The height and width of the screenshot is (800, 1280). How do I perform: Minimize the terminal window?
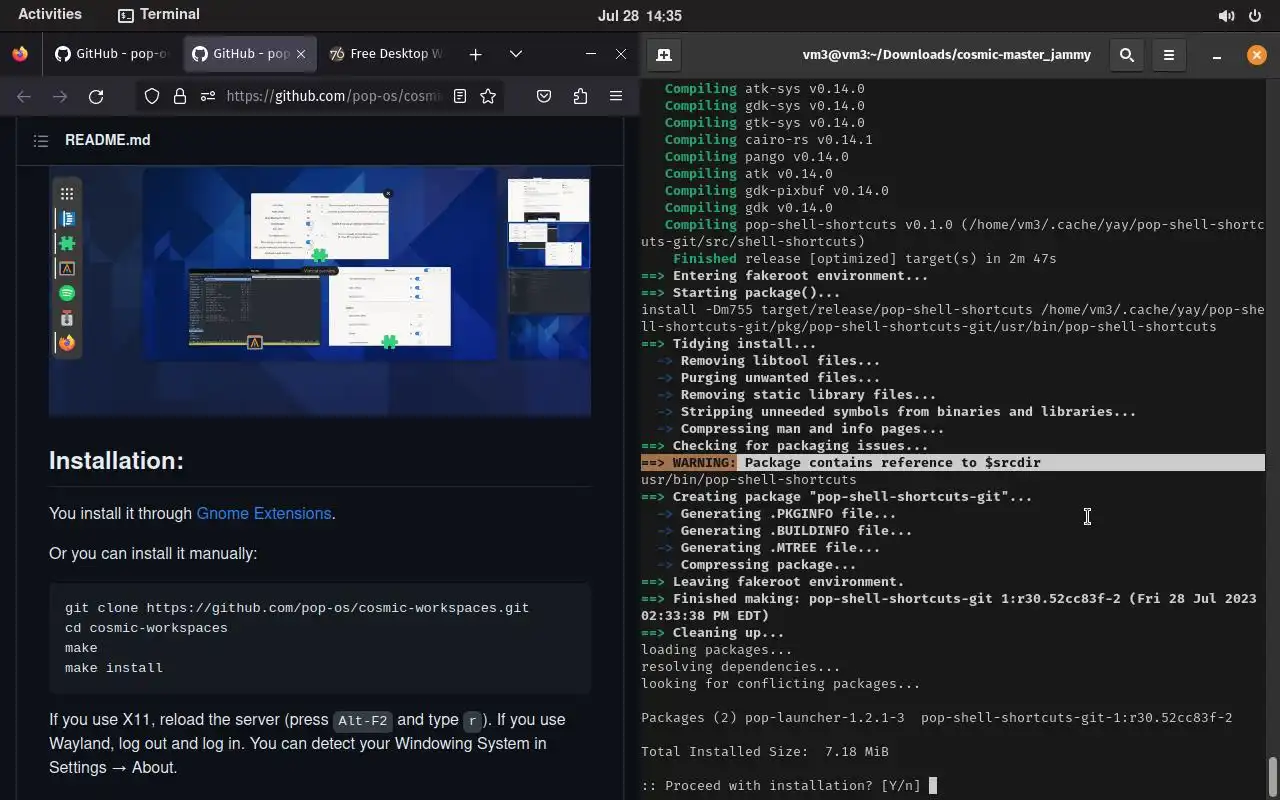tap(1217, 55)
